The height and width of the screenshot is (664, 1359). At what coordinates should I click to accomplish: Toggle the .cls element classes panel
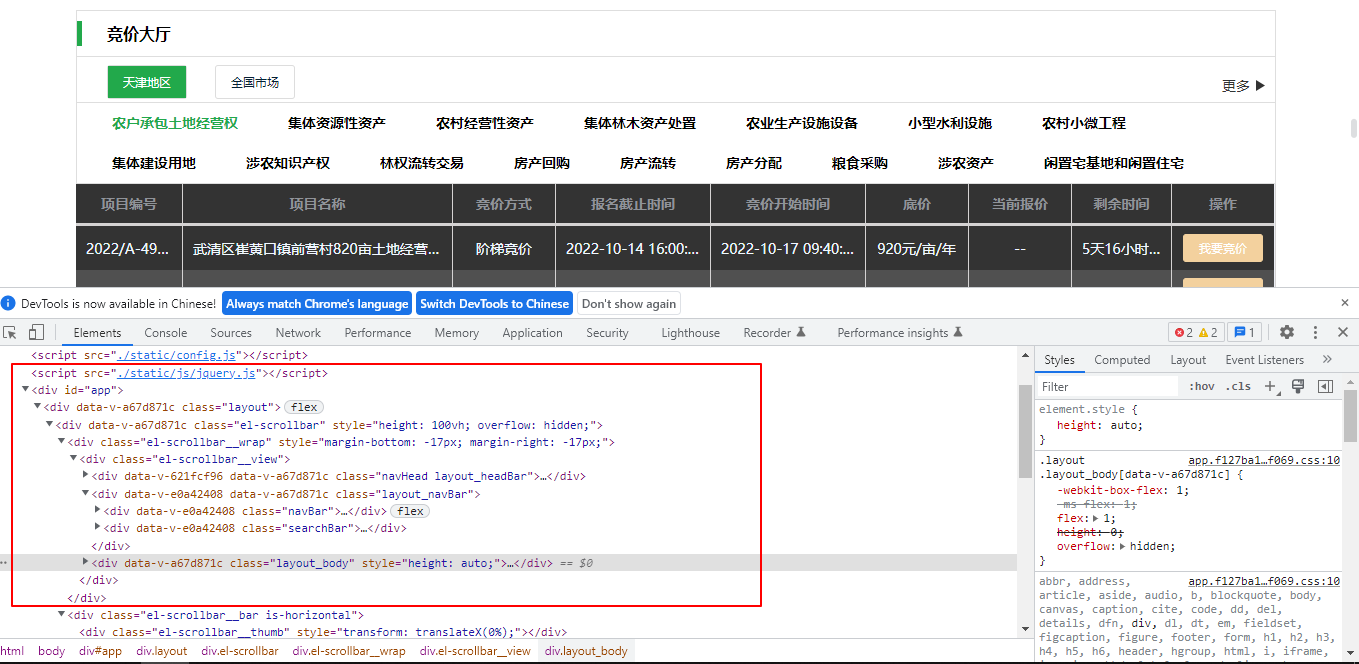(1239, 387)
